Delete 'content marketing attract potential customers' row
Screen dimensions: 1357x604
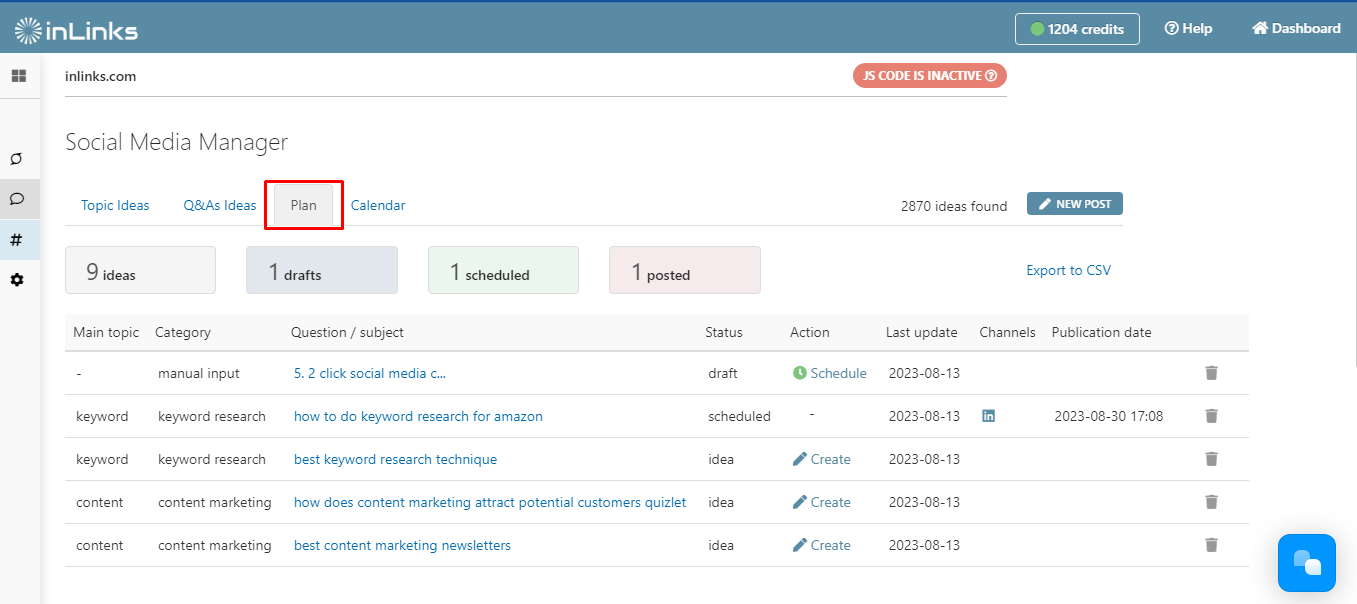[1211, 502]
